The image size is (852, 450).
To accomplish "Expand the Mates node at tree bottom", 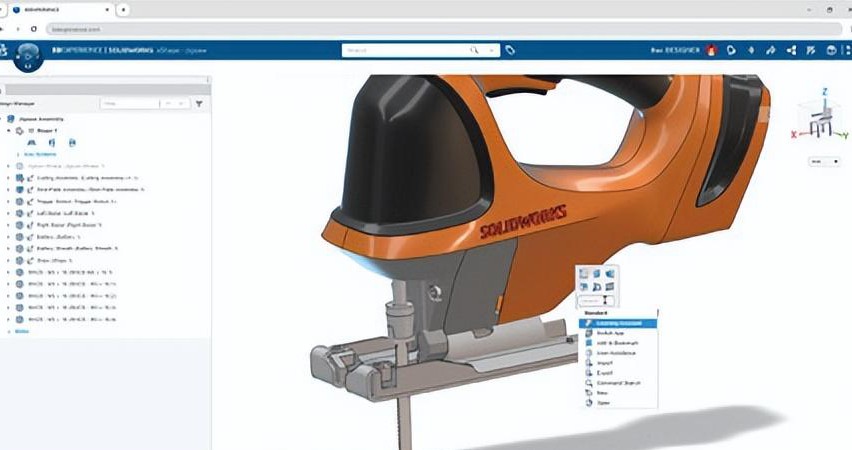I will [x=9, y=331].
